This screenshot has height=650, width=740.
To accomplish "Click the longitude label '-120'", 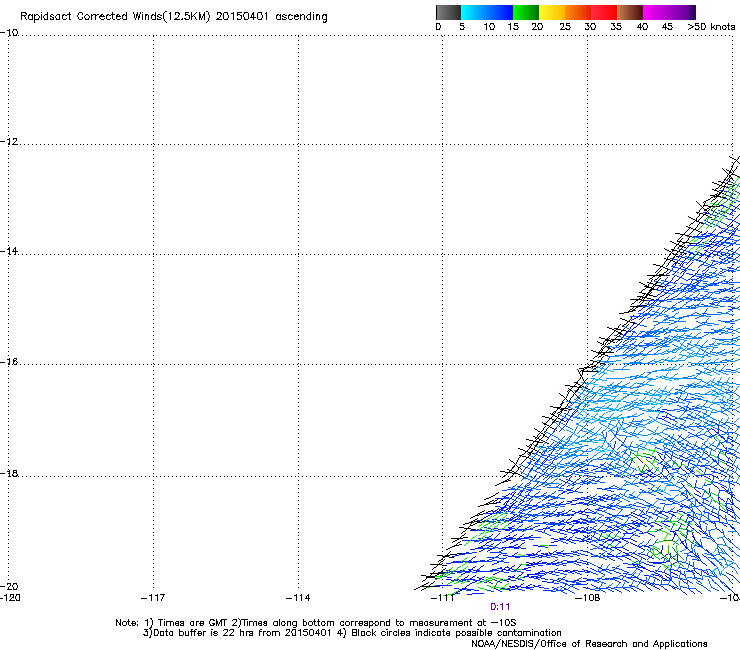I will coord(10,598).
